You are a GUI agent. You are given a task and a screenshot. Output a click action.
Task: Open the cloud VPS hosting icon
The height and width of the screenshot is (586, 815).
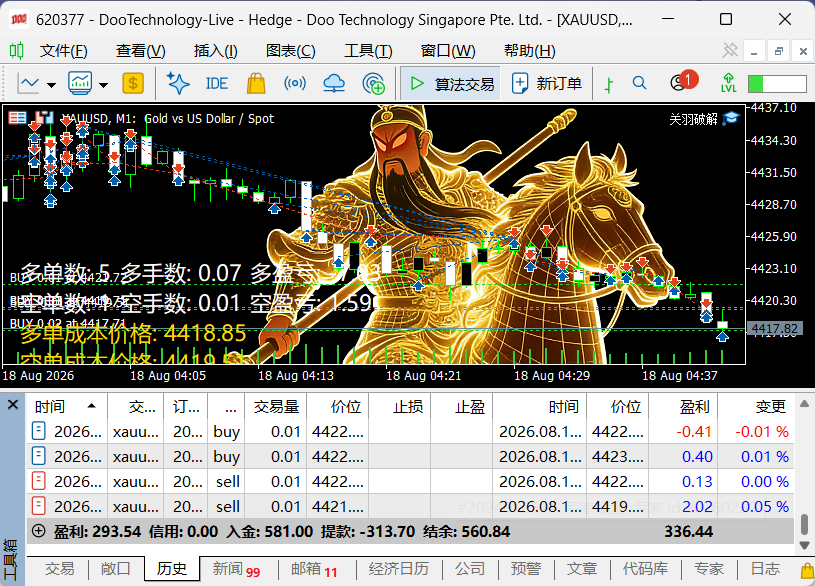334,83
